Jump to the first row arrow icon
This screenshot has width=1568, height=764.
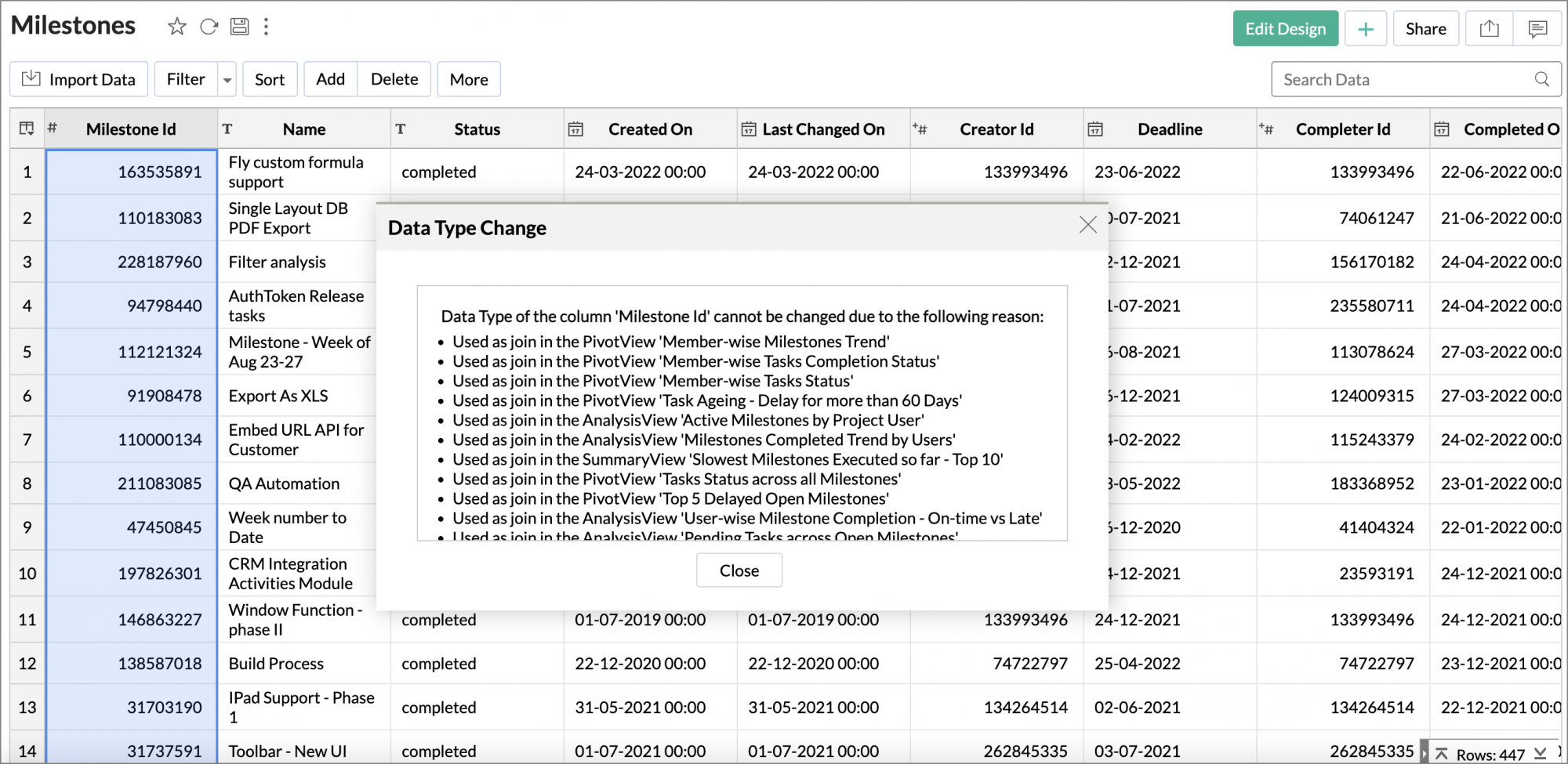click(x=1441, y=754)
